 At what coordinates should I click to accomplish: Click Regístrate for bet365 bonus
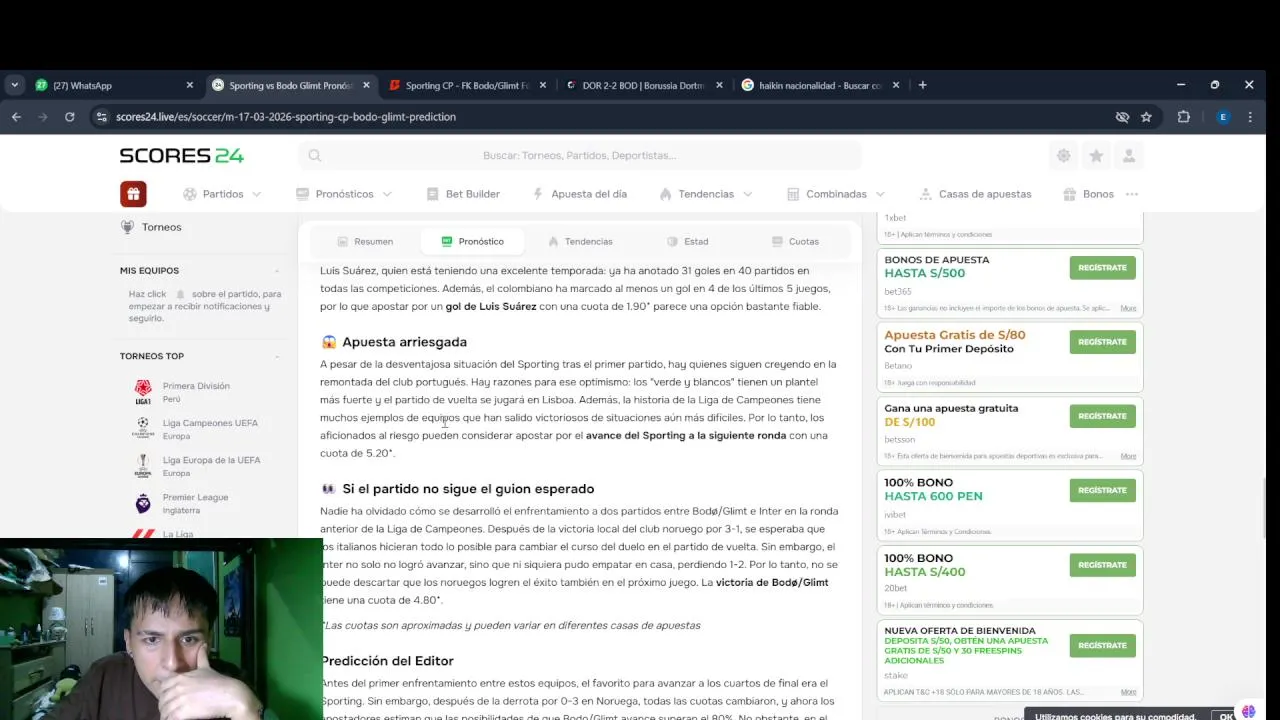point(1102,268)
